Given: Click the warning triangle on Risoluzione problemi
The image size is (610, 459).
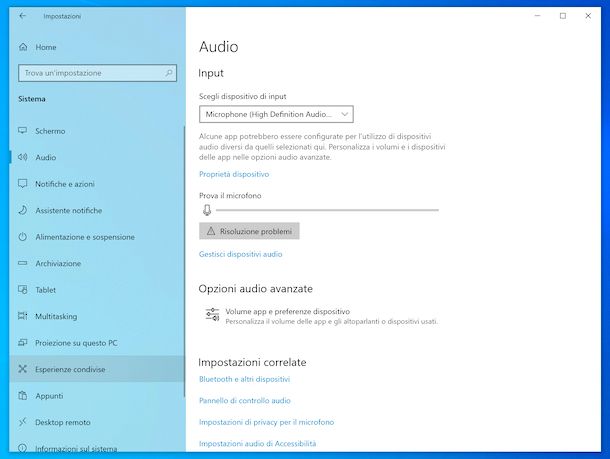Looking at the screenshot, I should click(x=211, y=231).
